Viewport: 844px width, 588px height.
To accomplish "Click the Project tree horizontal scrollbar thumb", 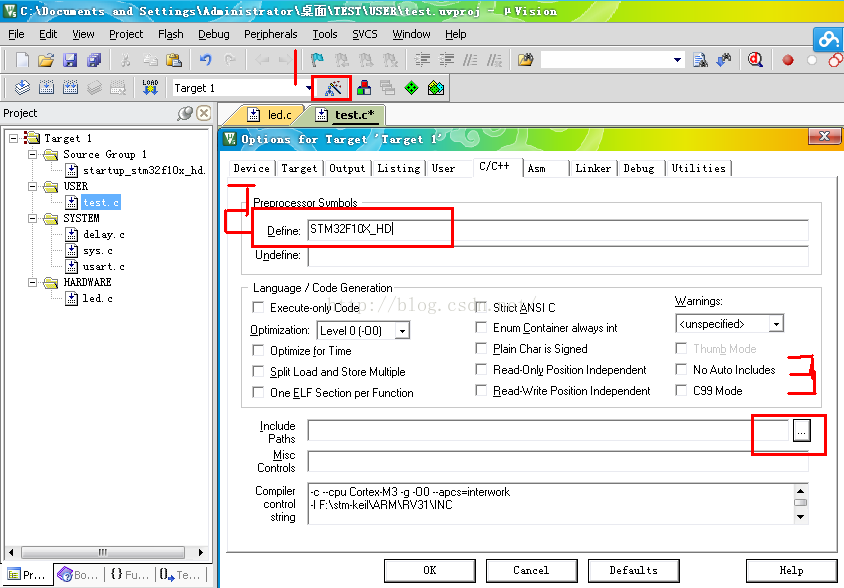I will point(103,552).
